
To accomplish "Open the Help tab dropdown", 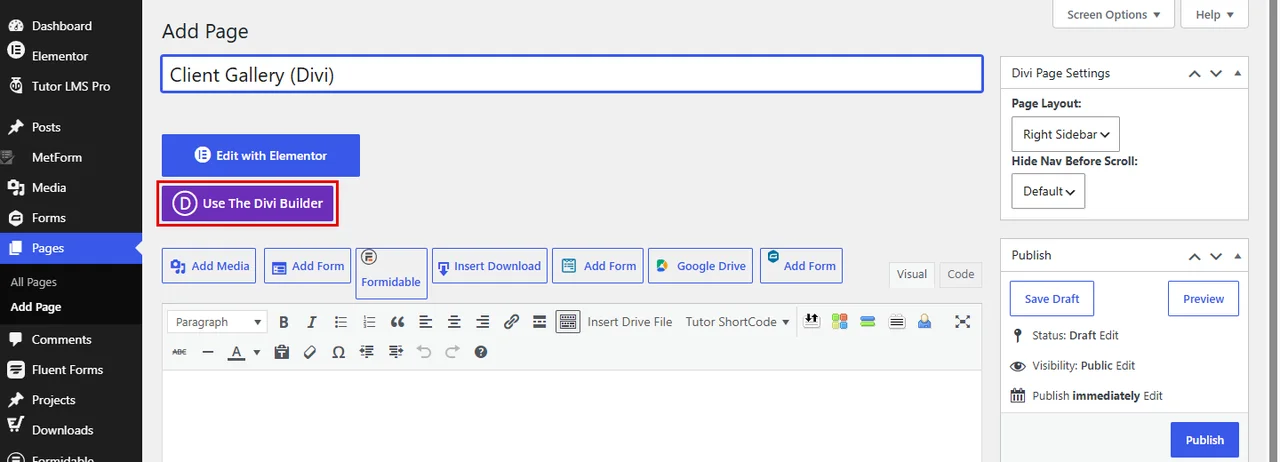I will pos(1215,14).
